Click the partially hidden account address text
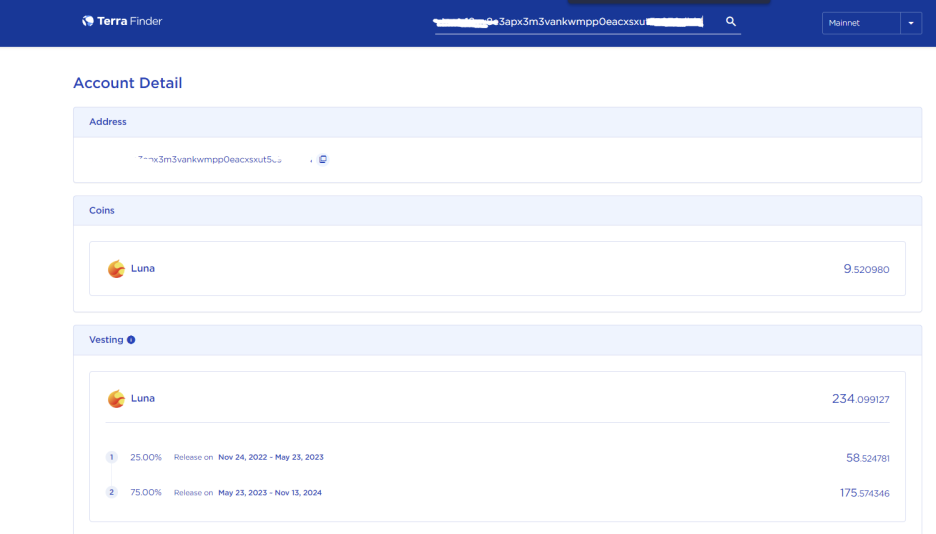The image size is (936, 534). tap(209, 159)
